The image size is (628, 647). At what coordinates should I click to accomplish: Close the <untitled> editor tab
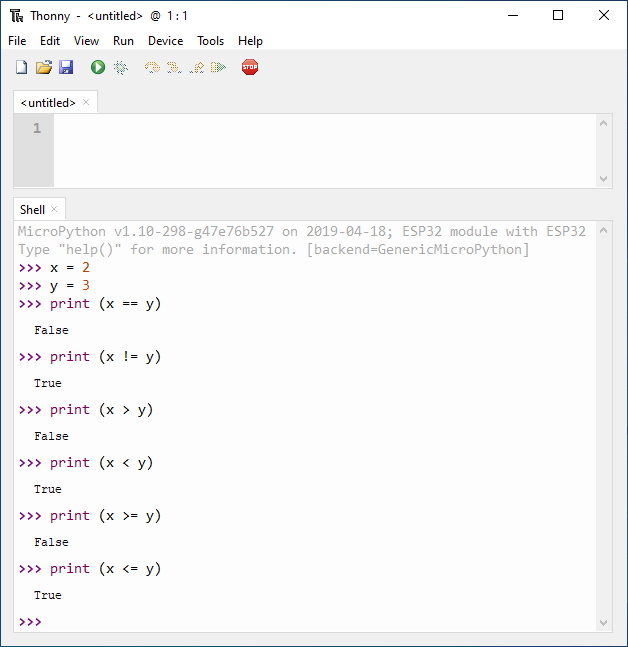point(86,102)
